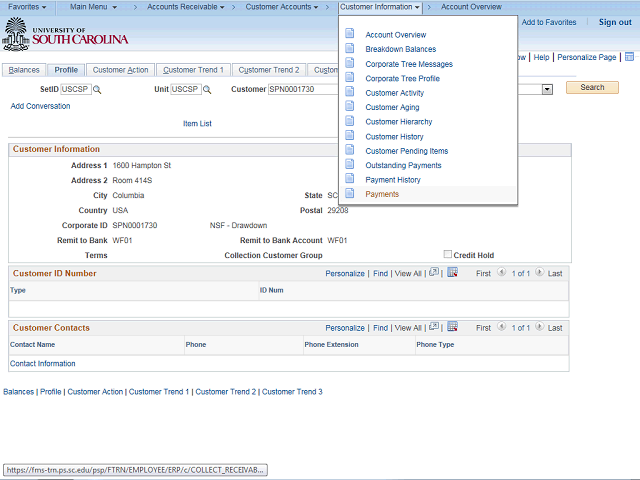Select the Profile tab
This screenshot has width=640, height=480.
66,70
